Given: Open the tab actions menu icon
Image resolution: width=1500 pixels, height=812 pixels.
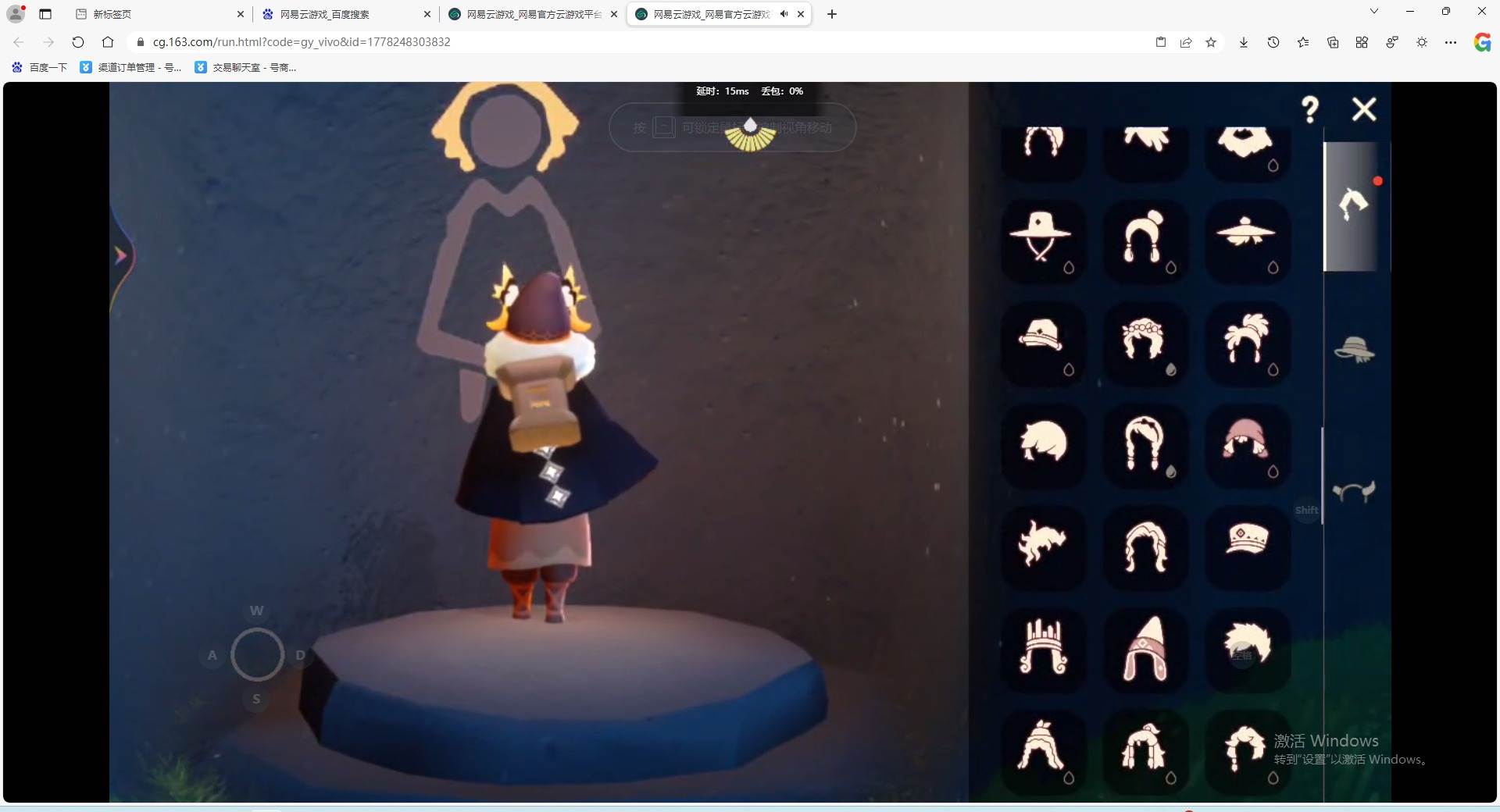Looking at the screenshot, I should [x=45, y=14].
